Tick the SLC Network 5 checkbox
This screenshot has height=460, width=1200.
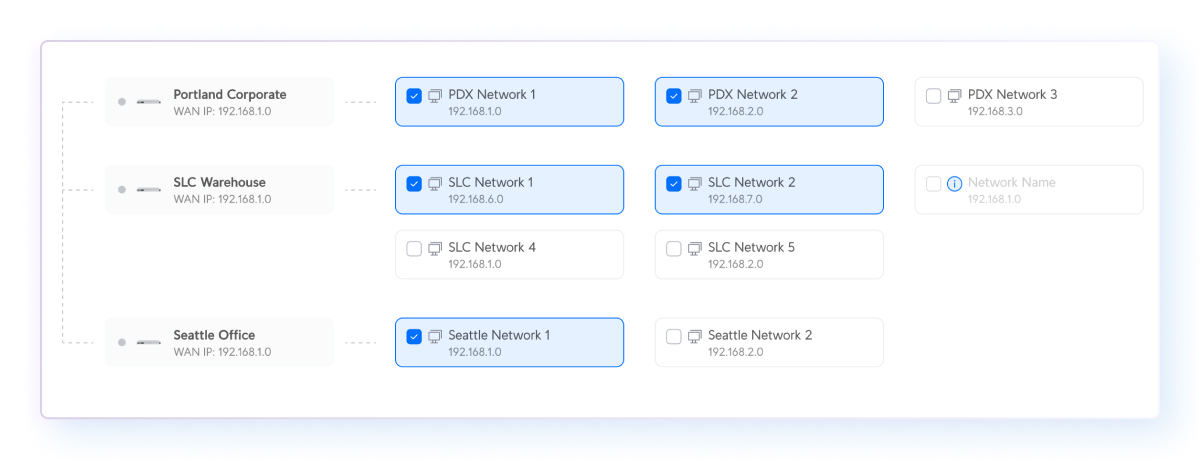674,249
